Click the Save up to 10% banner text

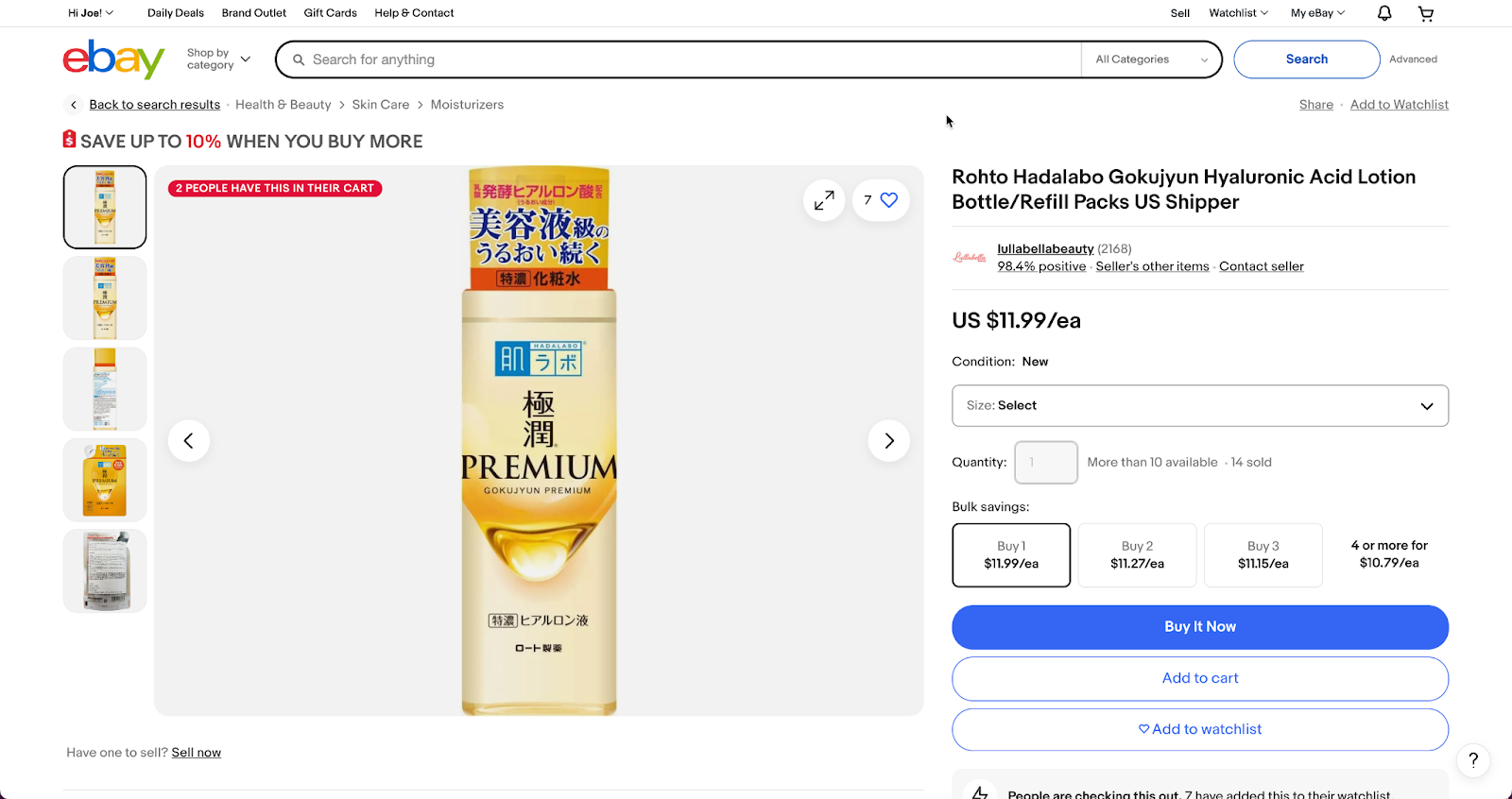point(251,142)
